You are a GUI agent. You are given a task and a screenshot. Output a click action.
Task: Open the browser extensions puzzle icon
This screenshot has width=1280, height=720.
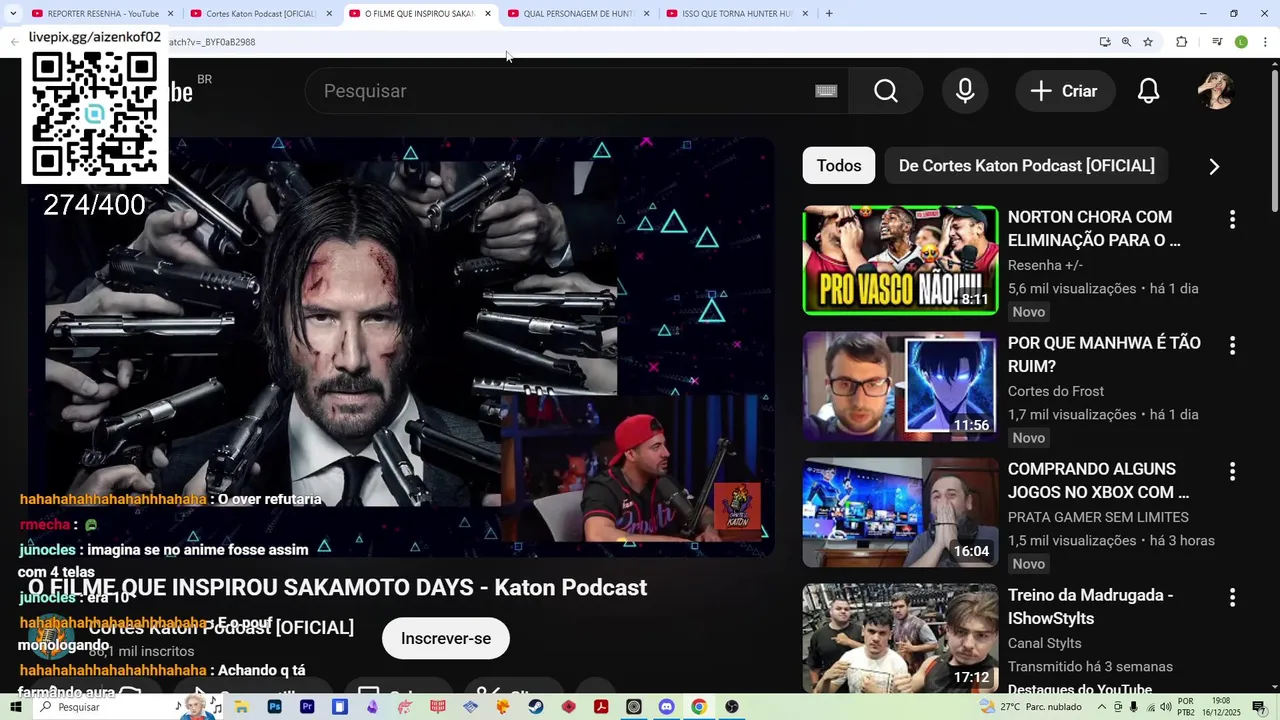coord(1182,42)
